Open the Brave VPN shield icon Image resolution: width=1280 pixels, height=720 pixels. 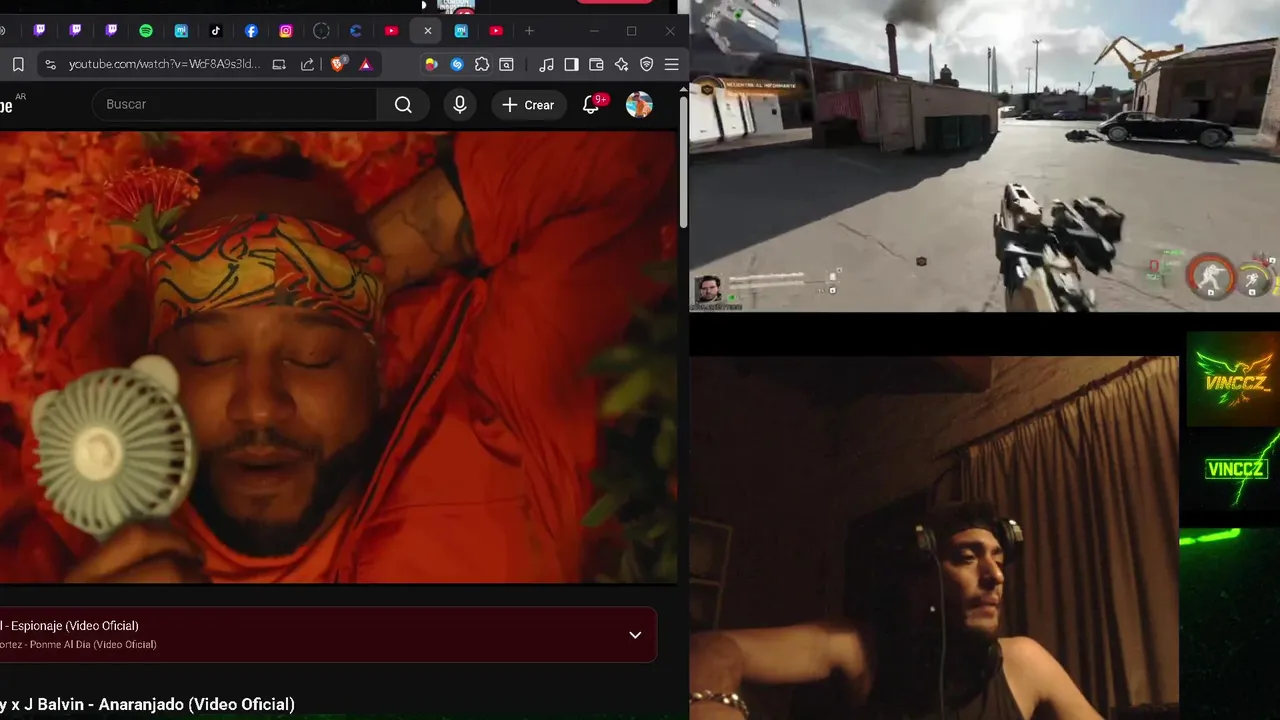point(646,64)
